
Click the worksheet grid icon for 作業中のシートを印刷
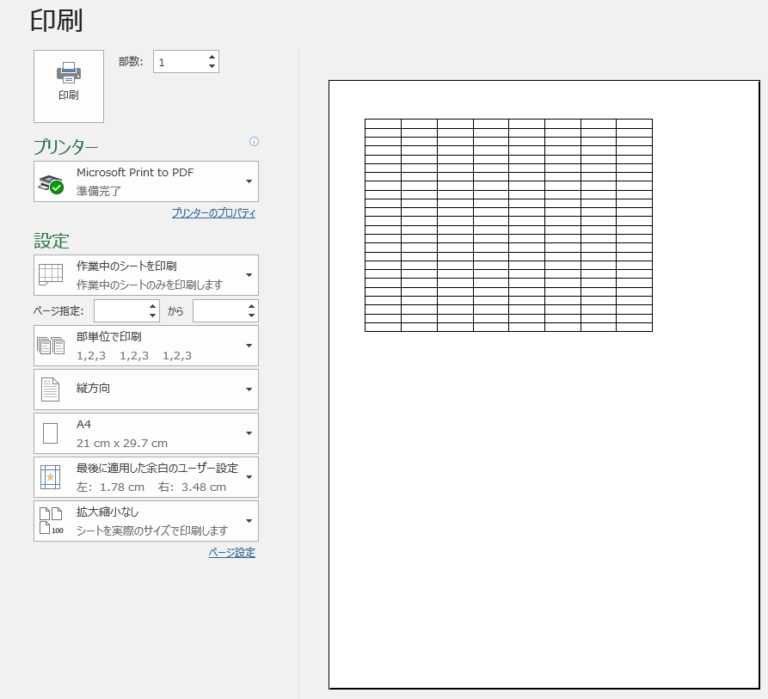[x=50, y=275]
